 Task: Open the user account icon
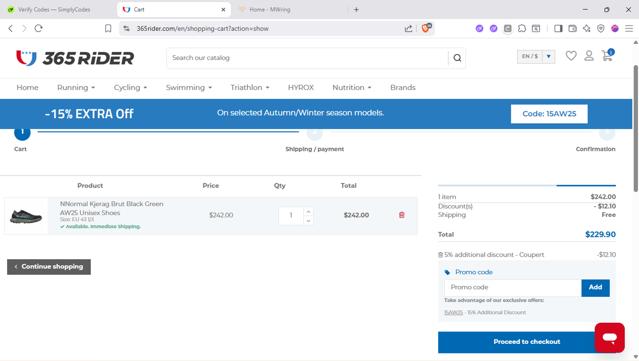pyautogui.click(x=589, y=56)
